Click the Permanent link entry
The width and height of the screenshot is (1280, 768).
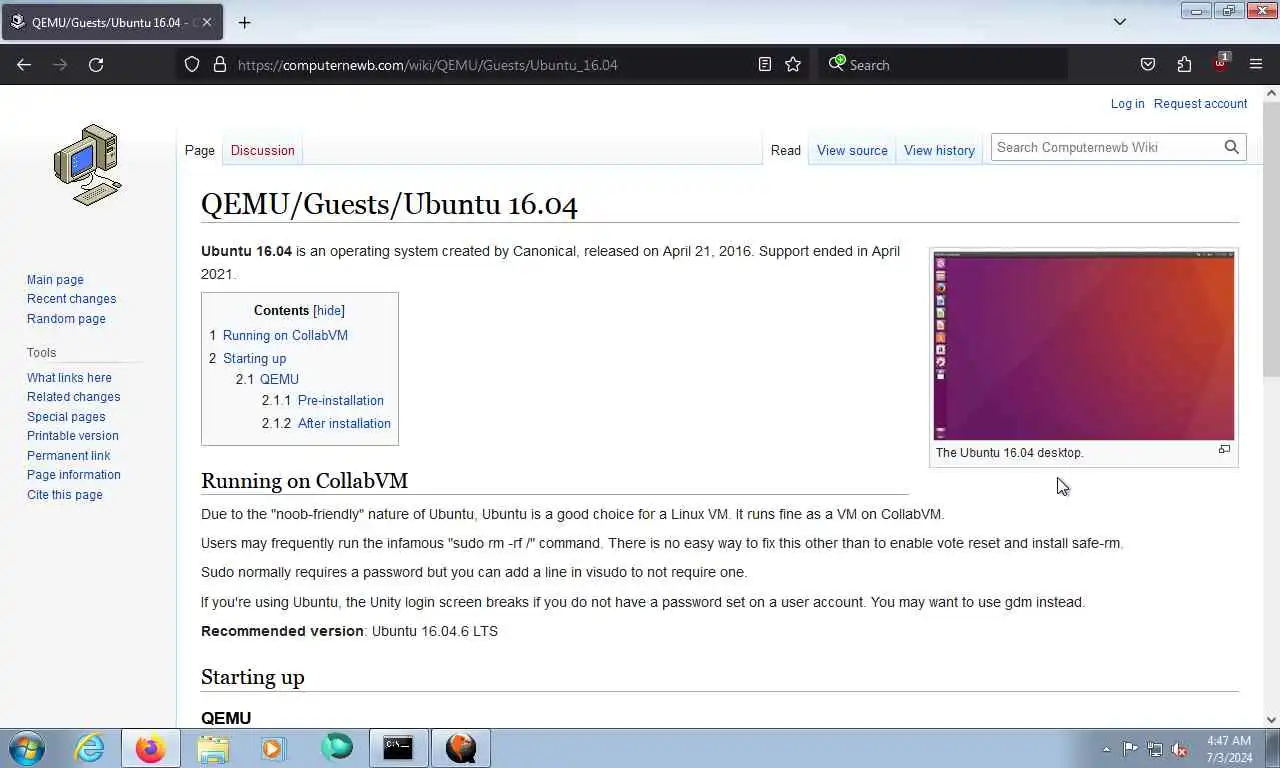point(68,456)
